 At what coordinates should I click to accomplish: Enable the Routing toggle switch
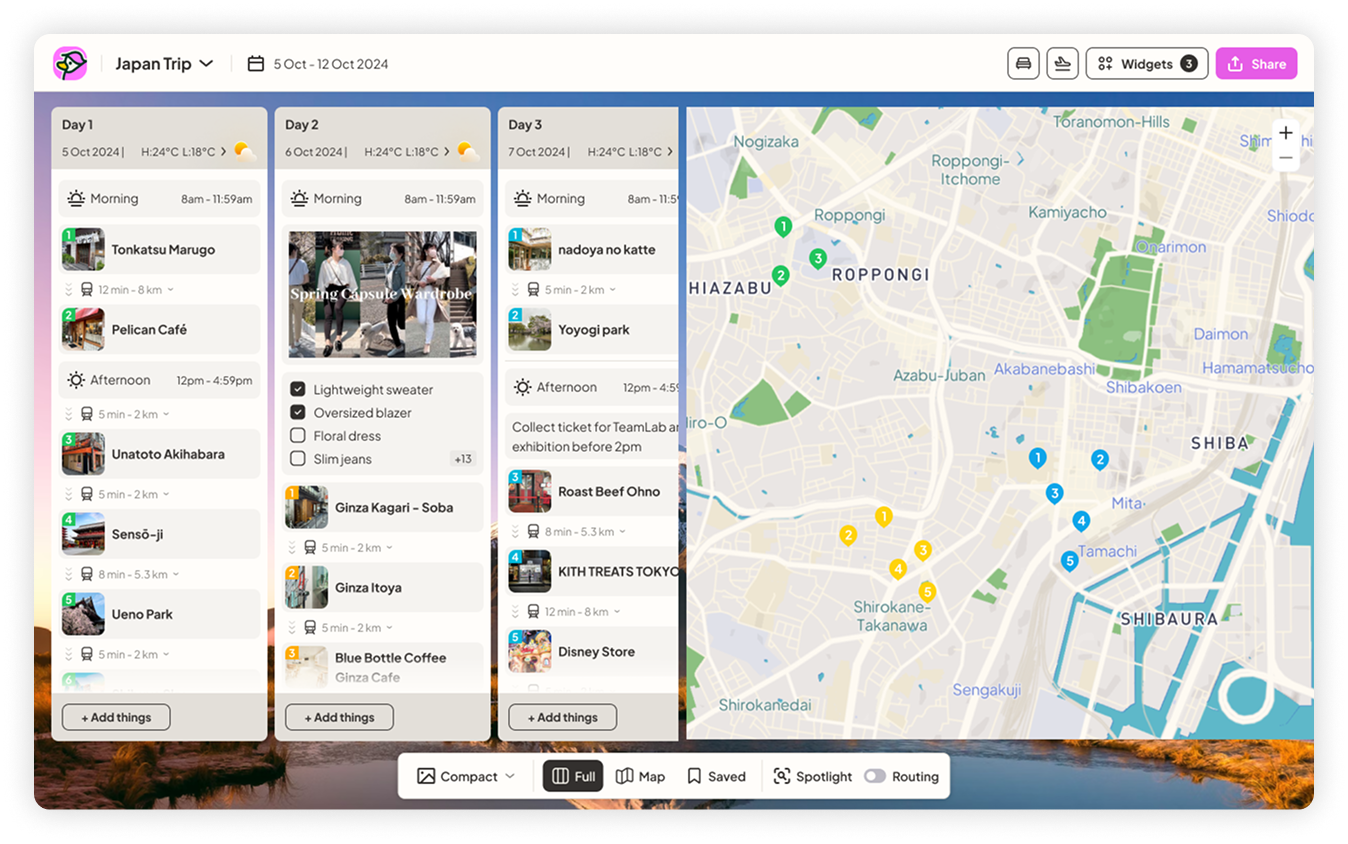coord(875,776)
